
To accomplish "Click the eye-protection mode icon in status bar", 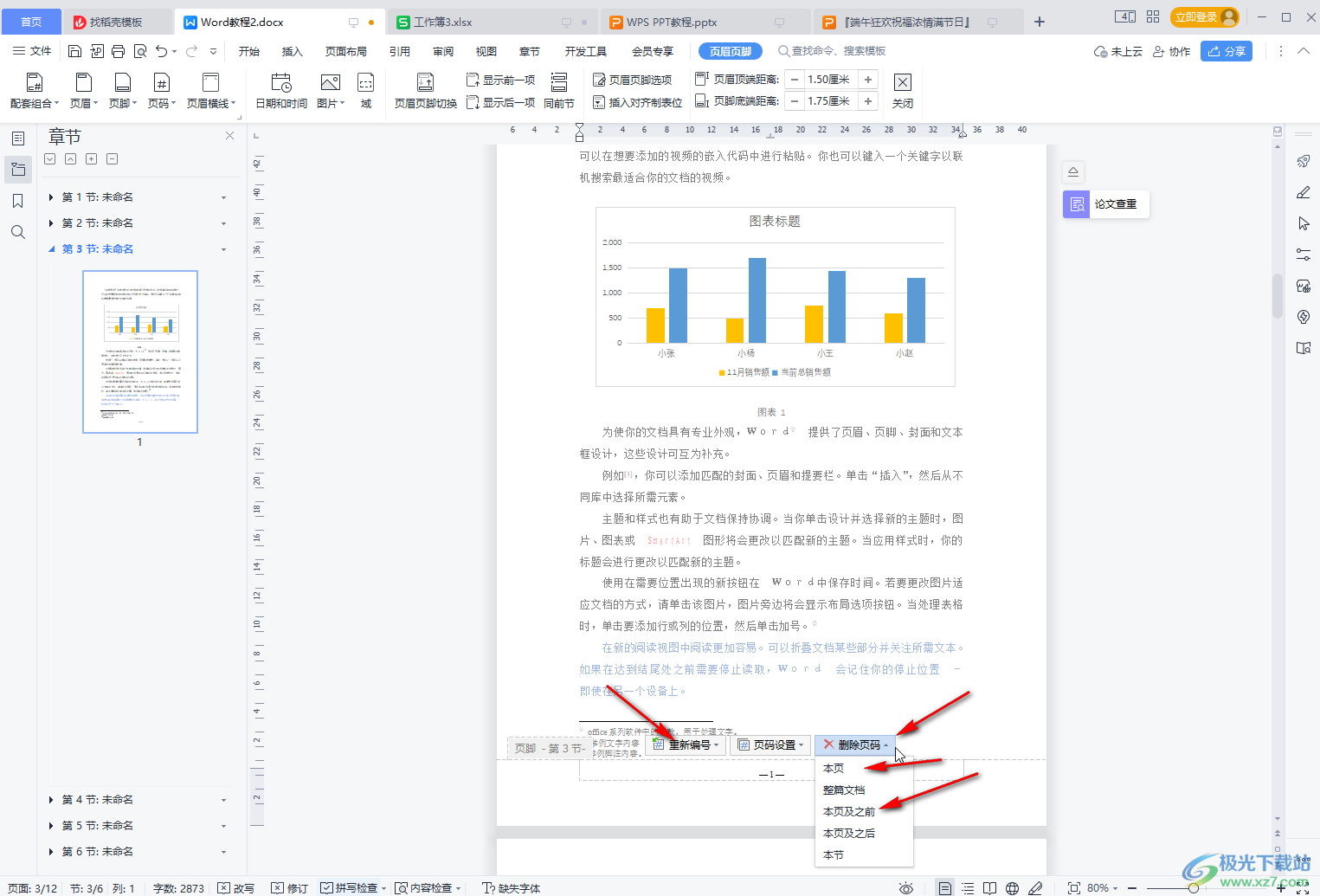I will 906,888.
